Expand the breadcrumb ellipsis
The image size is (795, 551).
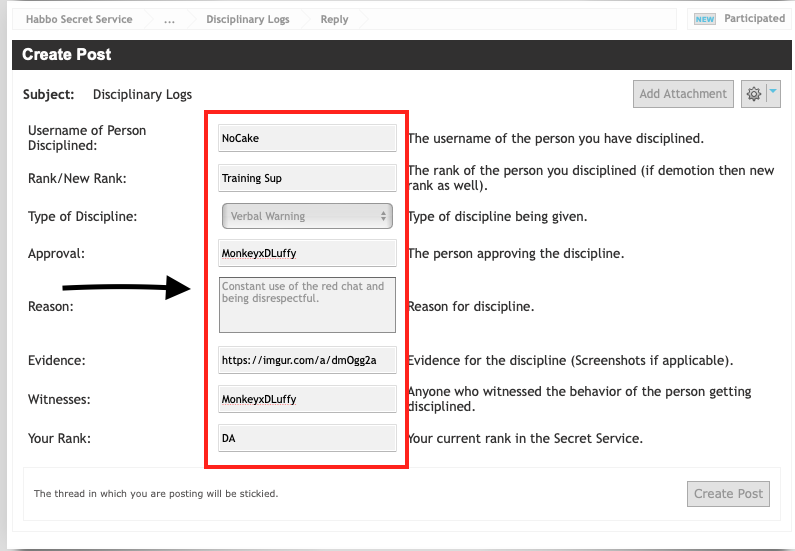(169, 20)
